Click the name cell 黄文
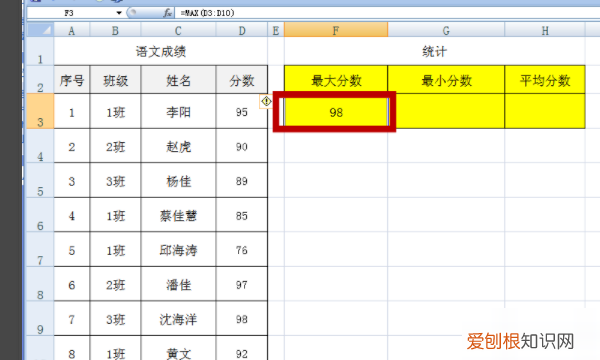This screenshot has height=360, width=600. click(178, 349)
